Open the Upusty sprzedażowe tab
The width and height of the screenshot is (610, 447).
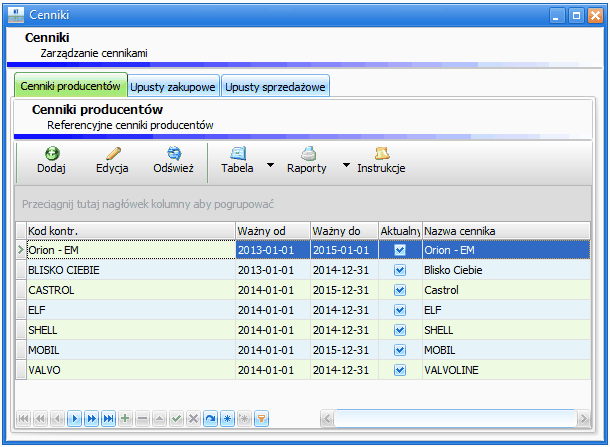pos(275,87)
